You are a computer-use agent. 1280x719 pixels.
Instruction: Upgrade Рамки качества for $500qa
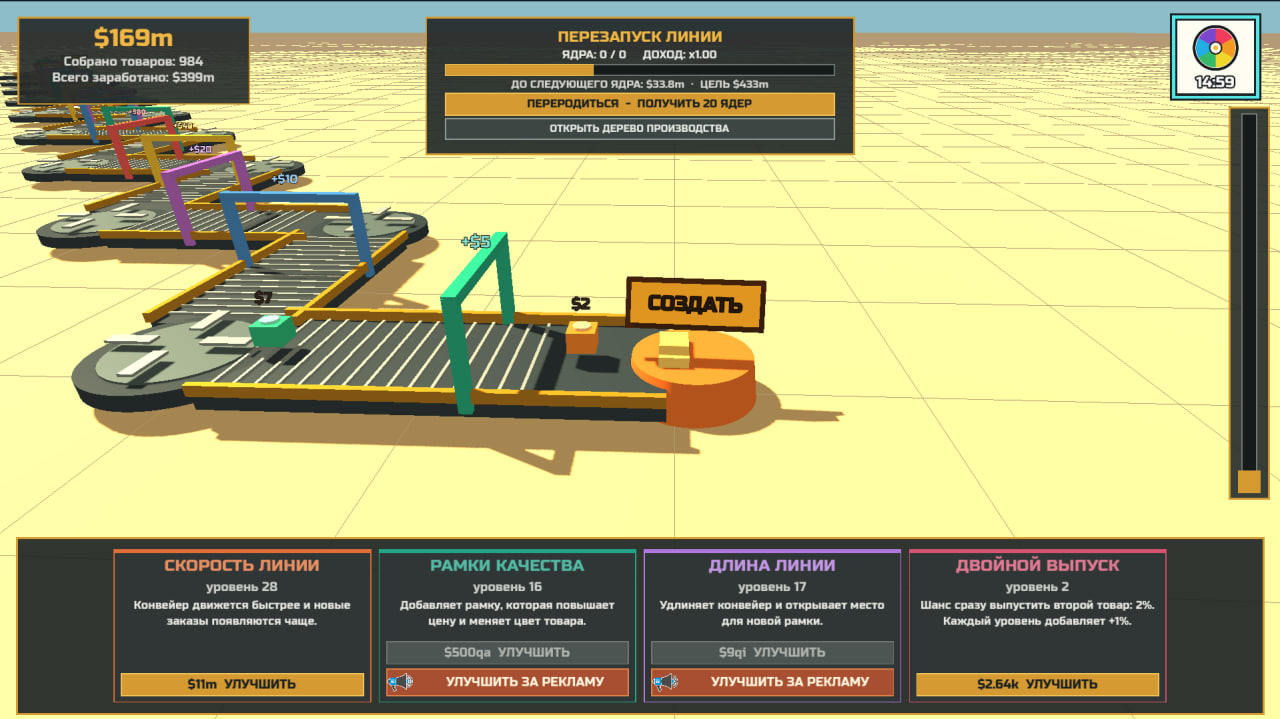click(507, 652)
